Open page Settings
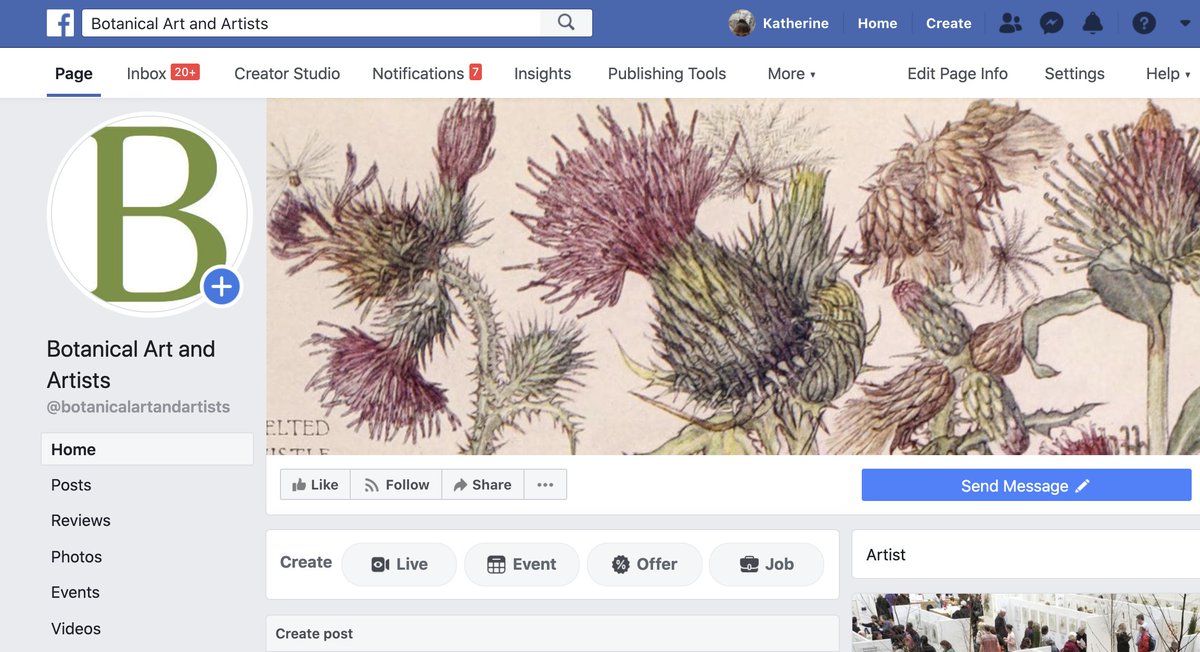This screenshot has height=652, width=1200. point(1074,73)
